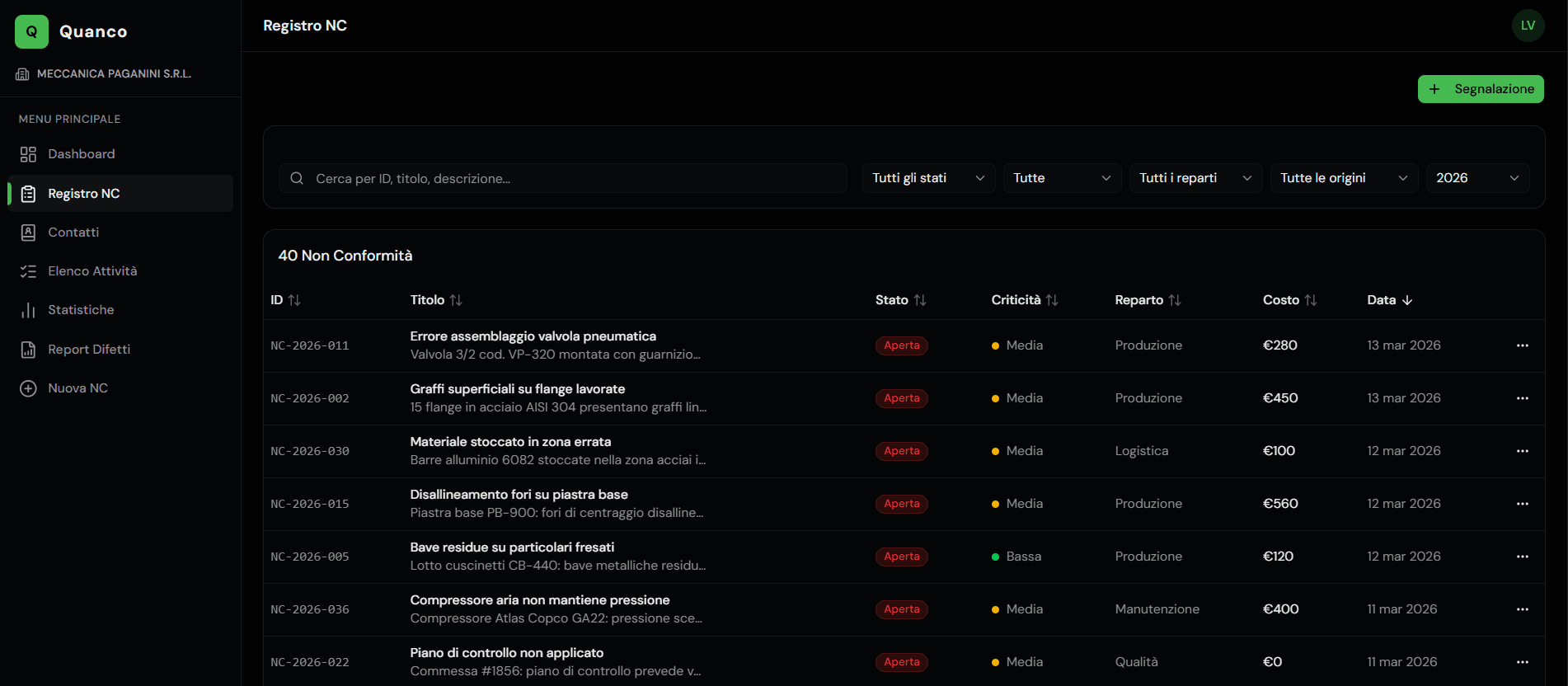1568x686 pixels.
Task: Open Elenco Attività menu item
Action: pos(120,271)
